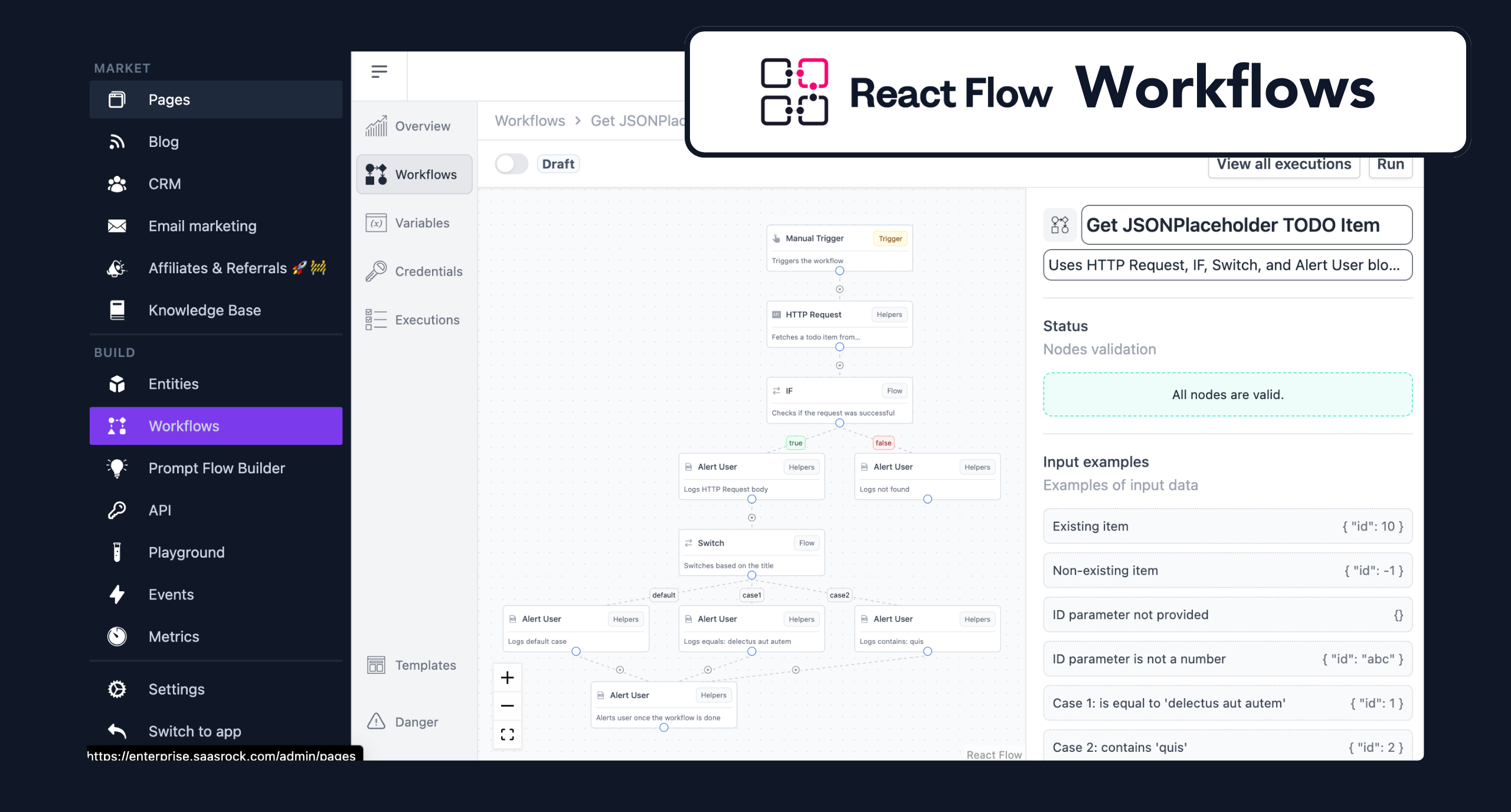1511x812 pixels.
Task: Zoom out on the flow canvas
Action: coord(507,706)
